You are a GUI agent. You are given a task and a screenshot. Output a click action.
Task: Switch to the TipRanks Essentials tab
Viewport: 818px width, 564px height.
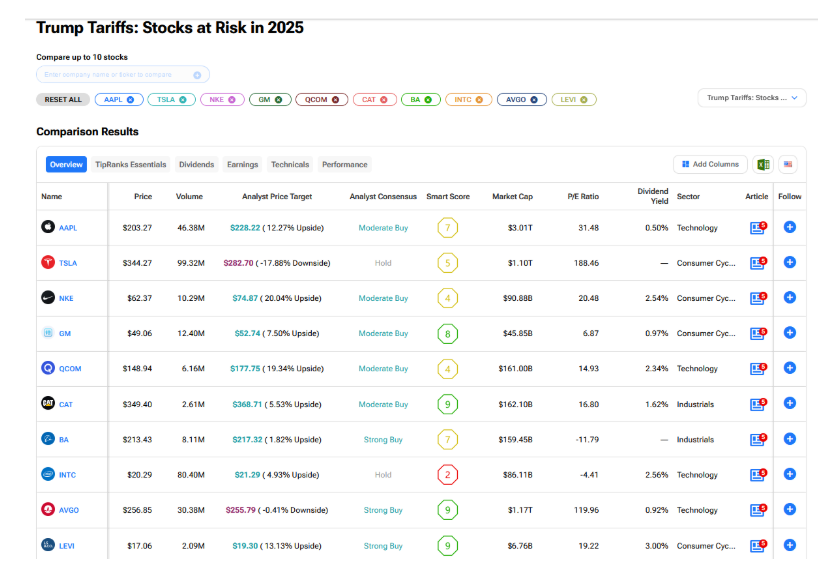pyautogui.click(x=130, y=164)
